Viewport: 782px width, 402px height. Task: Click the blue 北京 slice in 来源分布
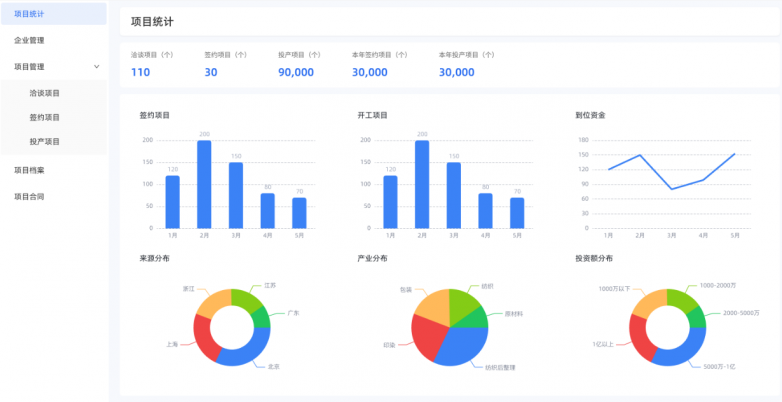pyautogui.click(x=246, y=350)
